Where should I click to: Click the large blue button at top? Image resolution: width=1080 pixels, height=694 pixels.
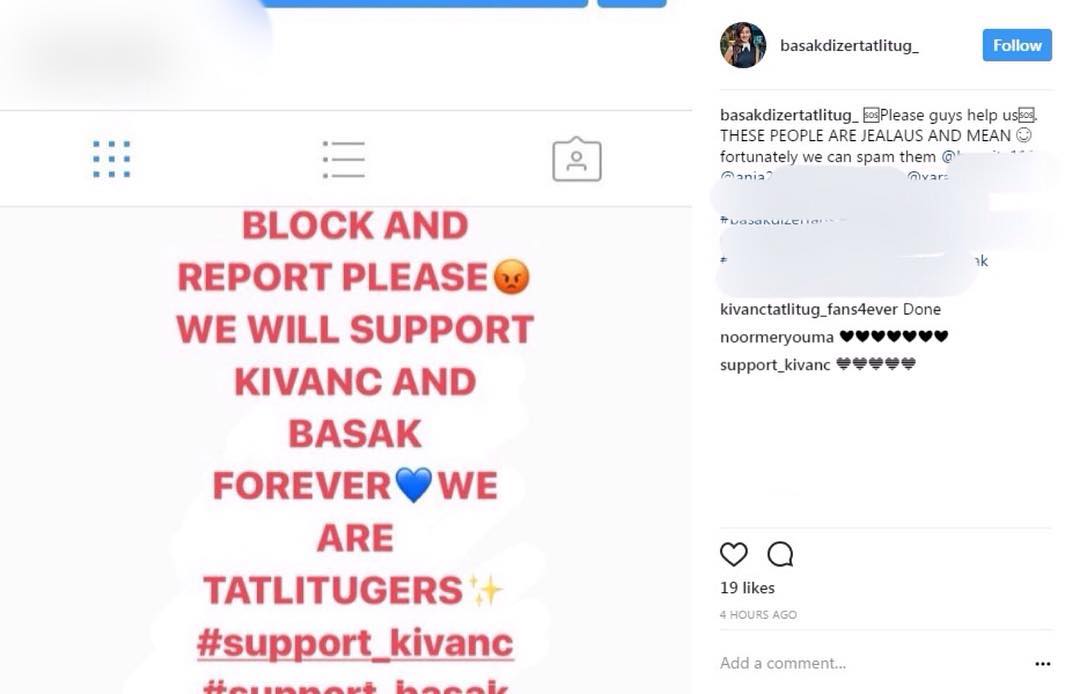point(424,3)
